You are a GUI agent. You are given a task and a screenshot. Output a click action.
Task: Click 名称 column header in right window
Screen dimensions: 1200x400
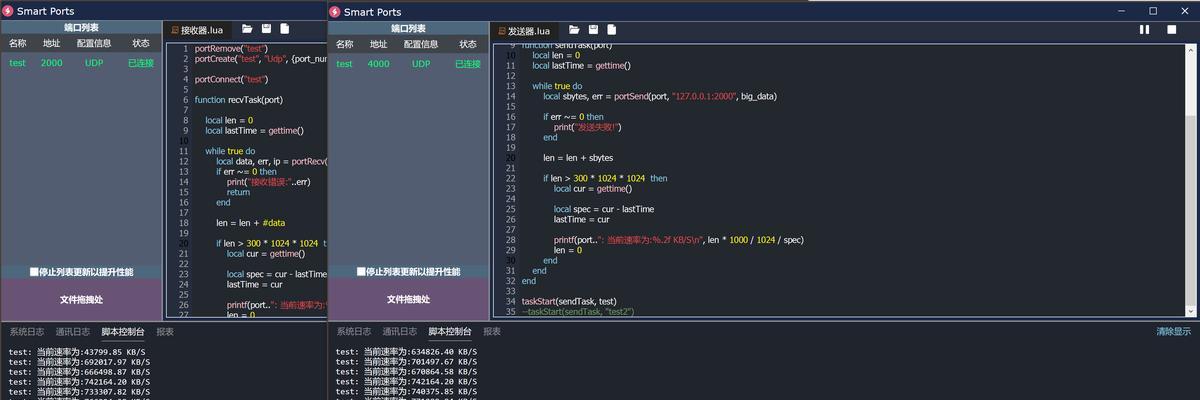pos(345,44)
